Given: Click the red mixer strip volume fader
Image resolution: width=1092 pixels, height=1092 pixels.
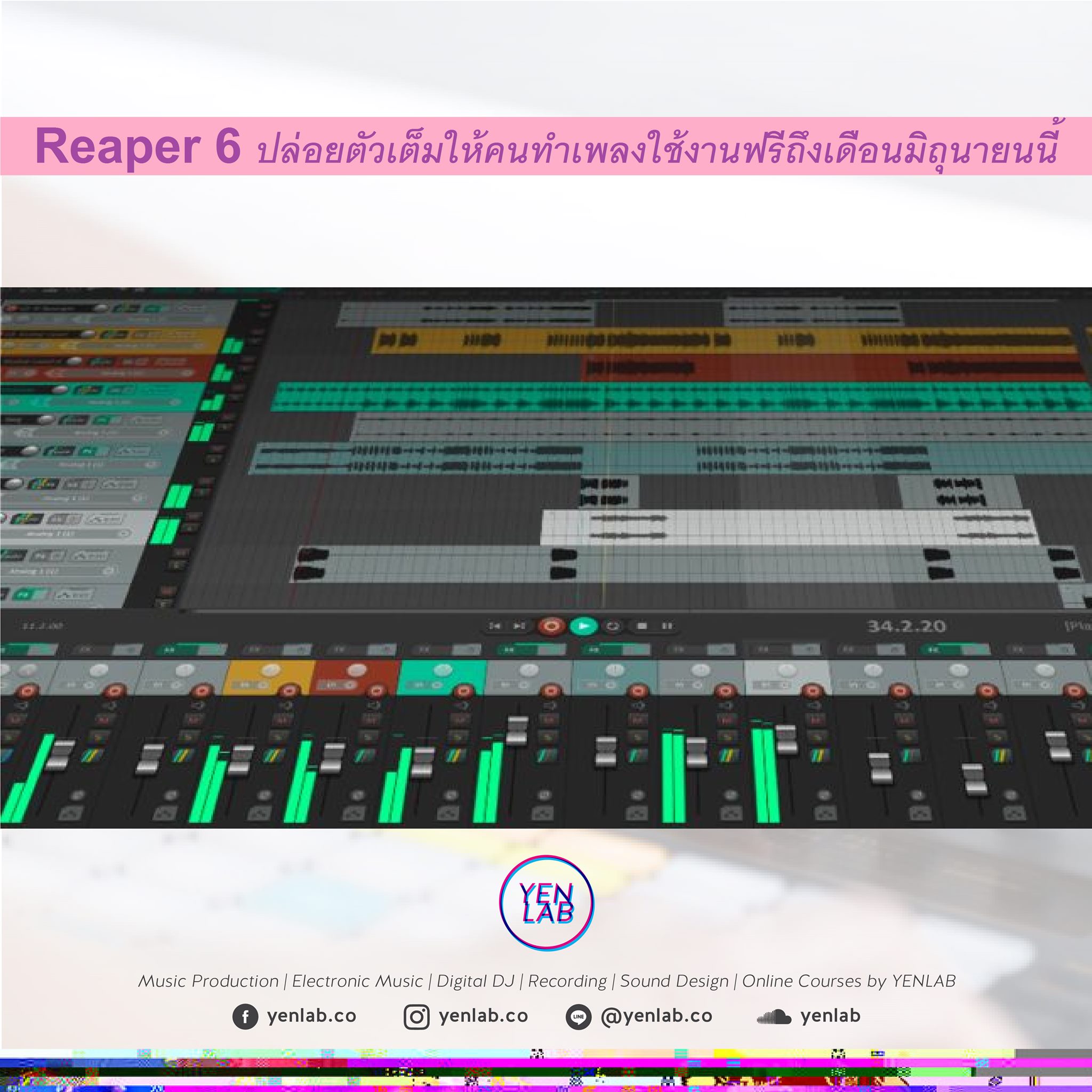Looking at the screenshot, I should point(332,757).
